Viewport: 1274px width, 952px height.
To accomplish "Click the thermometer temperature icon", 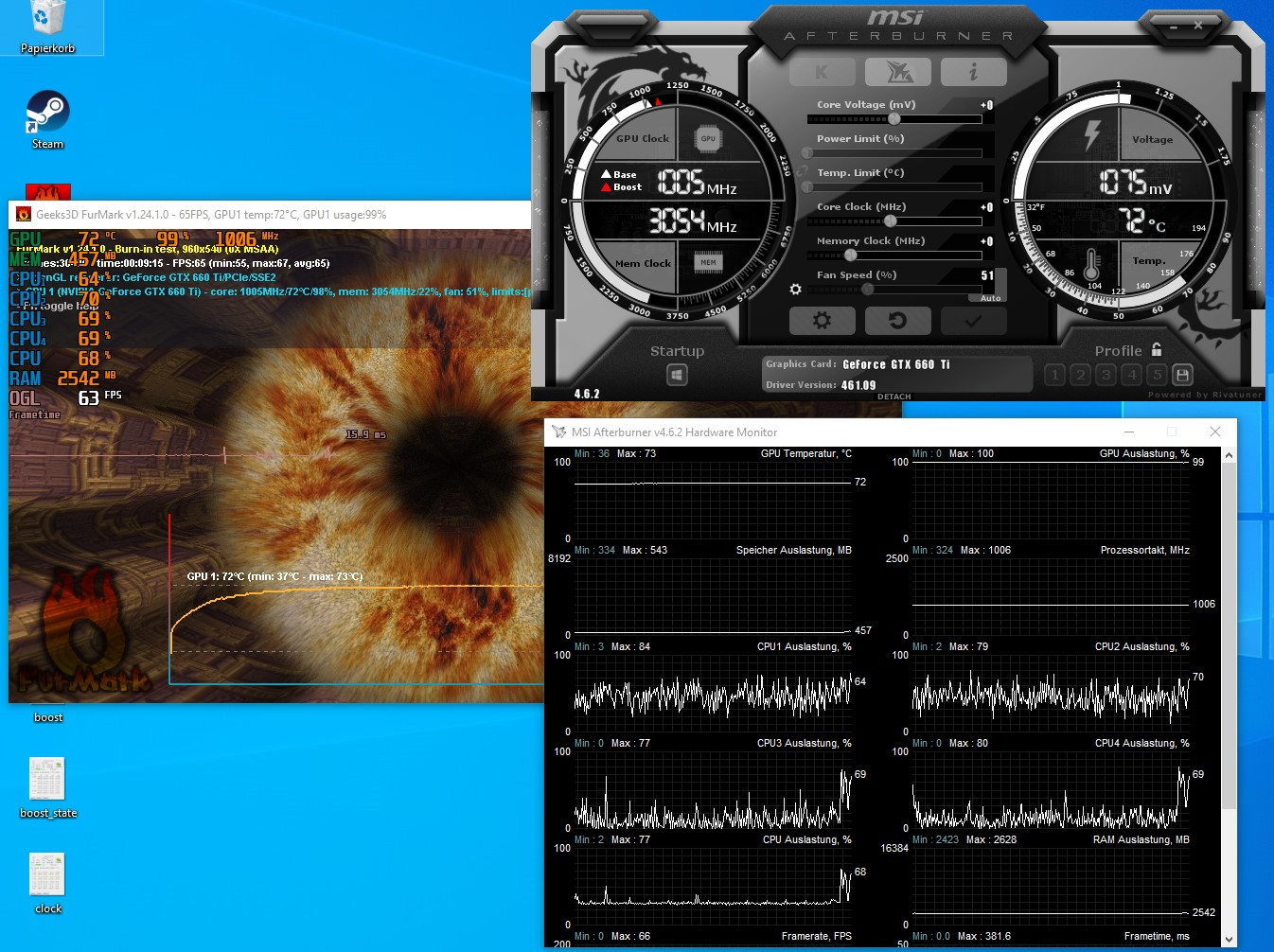I will coord(1091,264).
